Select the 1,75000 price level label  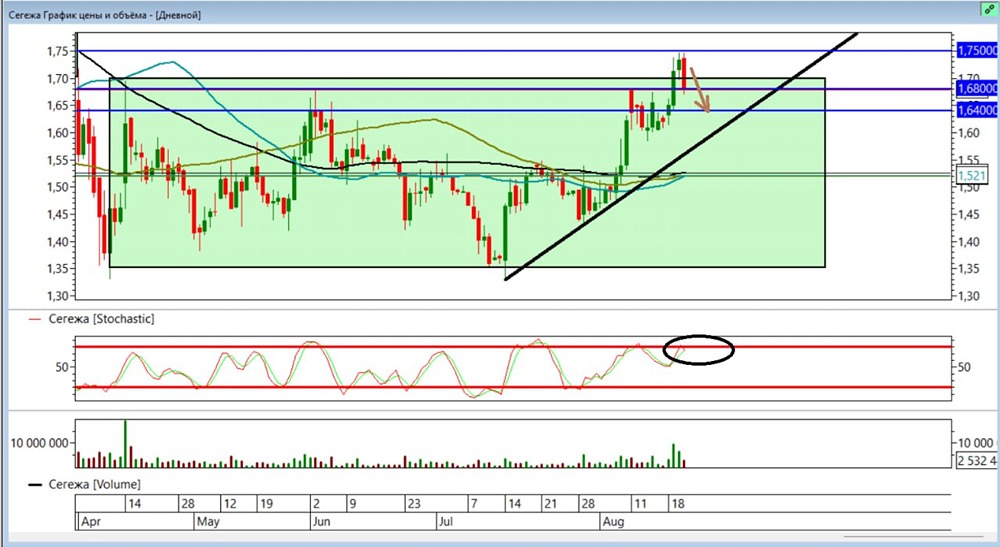pyautogui.click(x=976, y=50)
